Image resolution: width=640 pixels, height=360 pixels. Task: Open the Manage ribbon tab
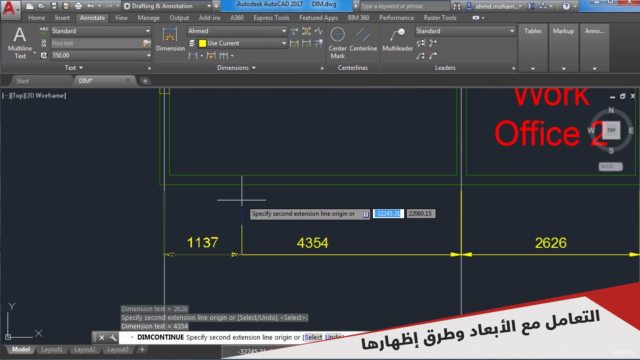point(149,18)
